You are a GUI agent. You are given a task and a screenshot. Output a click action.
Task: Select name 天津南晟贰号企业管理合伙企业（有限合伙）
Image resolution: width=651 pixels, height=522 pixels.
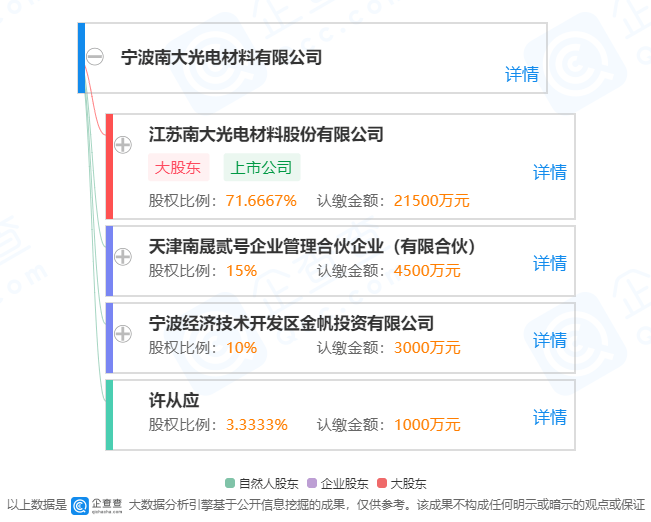(312, 246)
